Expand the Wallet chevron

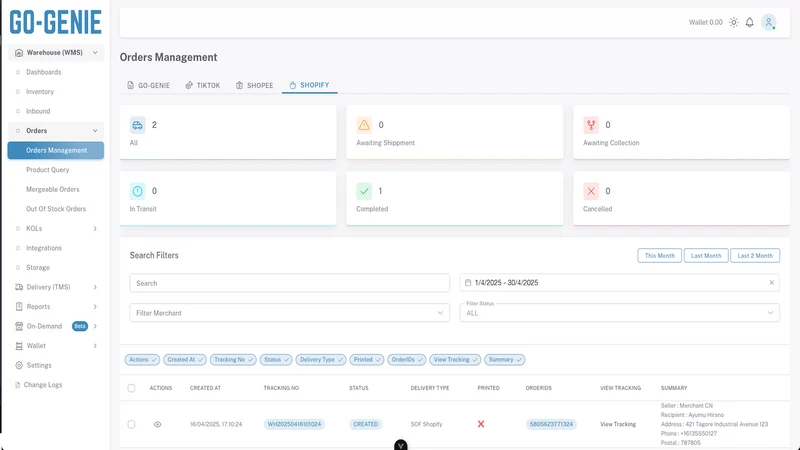95,346
